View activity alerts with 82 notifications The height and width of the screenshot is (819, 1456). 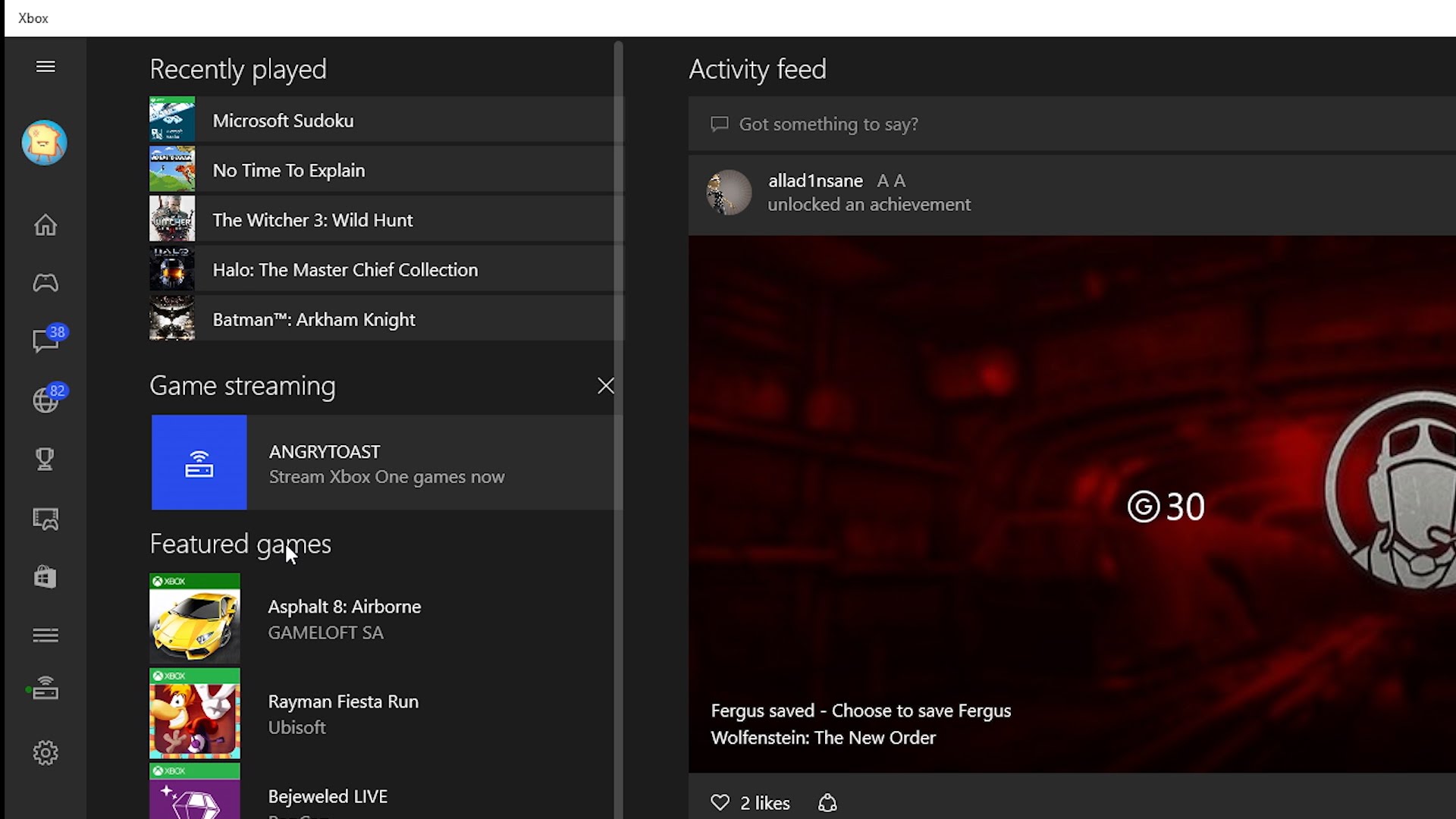[x=45, y=400]
